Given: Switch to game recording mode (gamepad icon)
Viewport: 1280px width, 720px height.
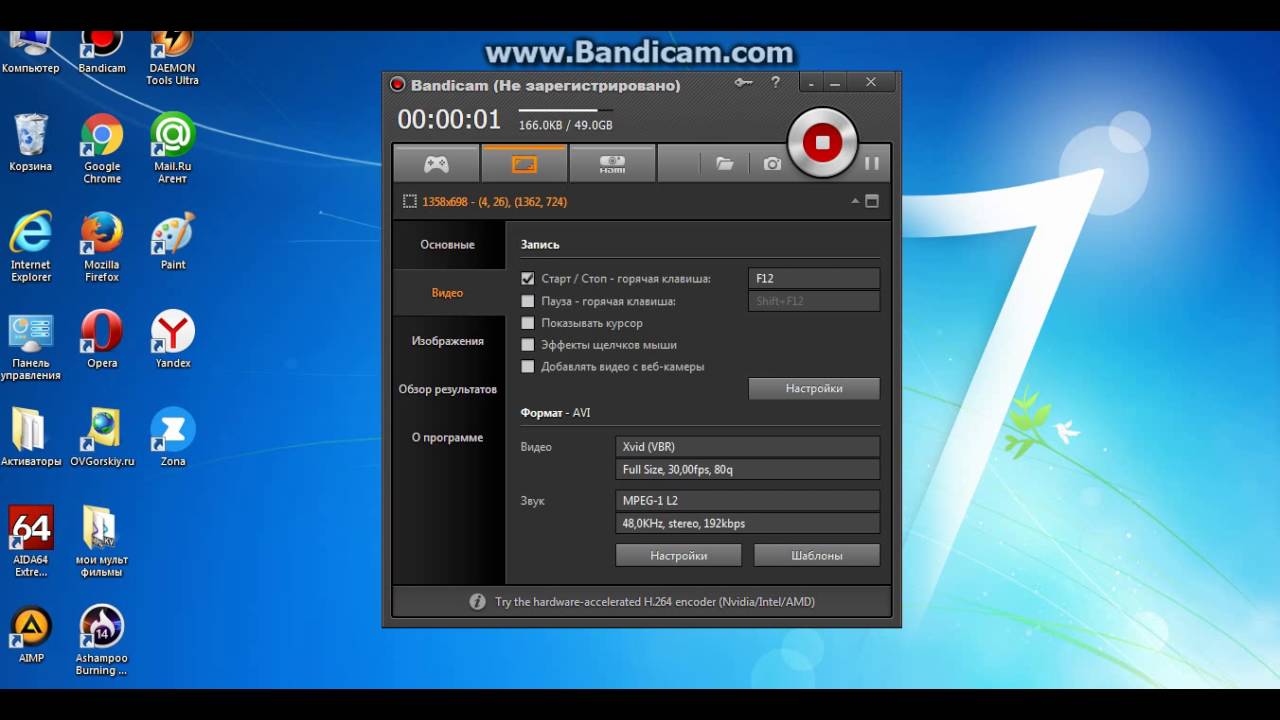Looking at the screenshot, I should [x=436, y=164].
